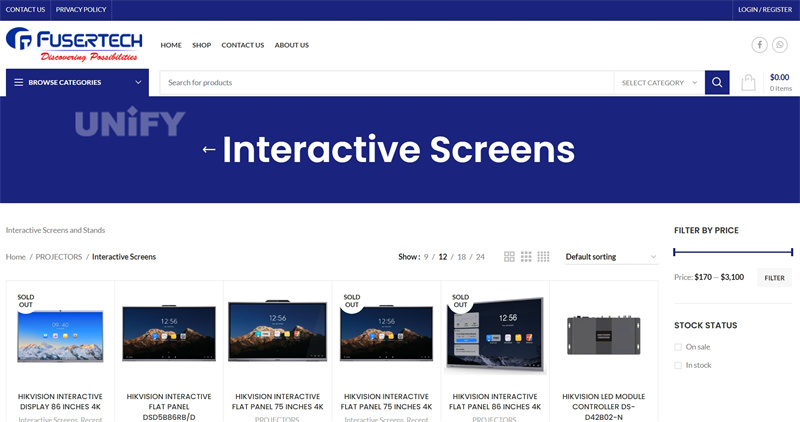Click Contact Us in the top bar
800x422 pixels.
tap(25, 10)
